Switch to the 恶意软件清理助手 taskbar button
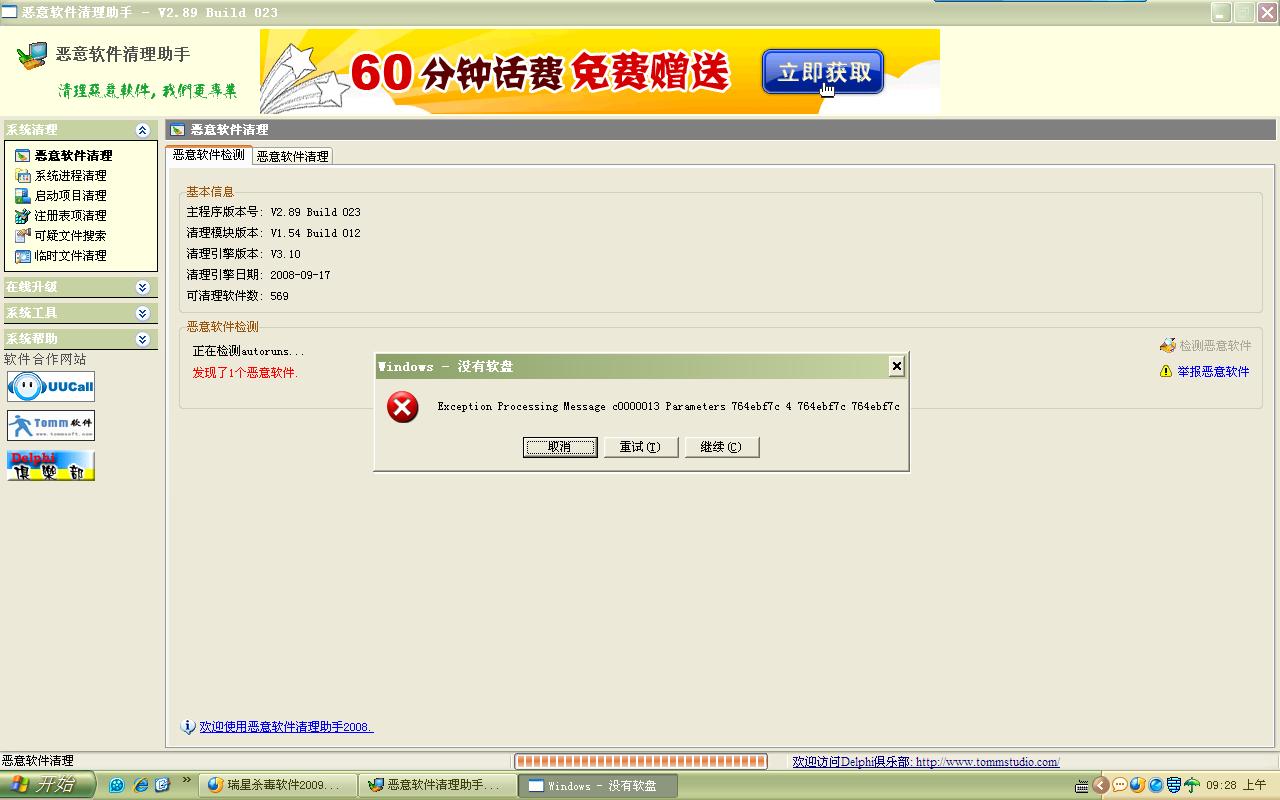 tap(438, 786)
